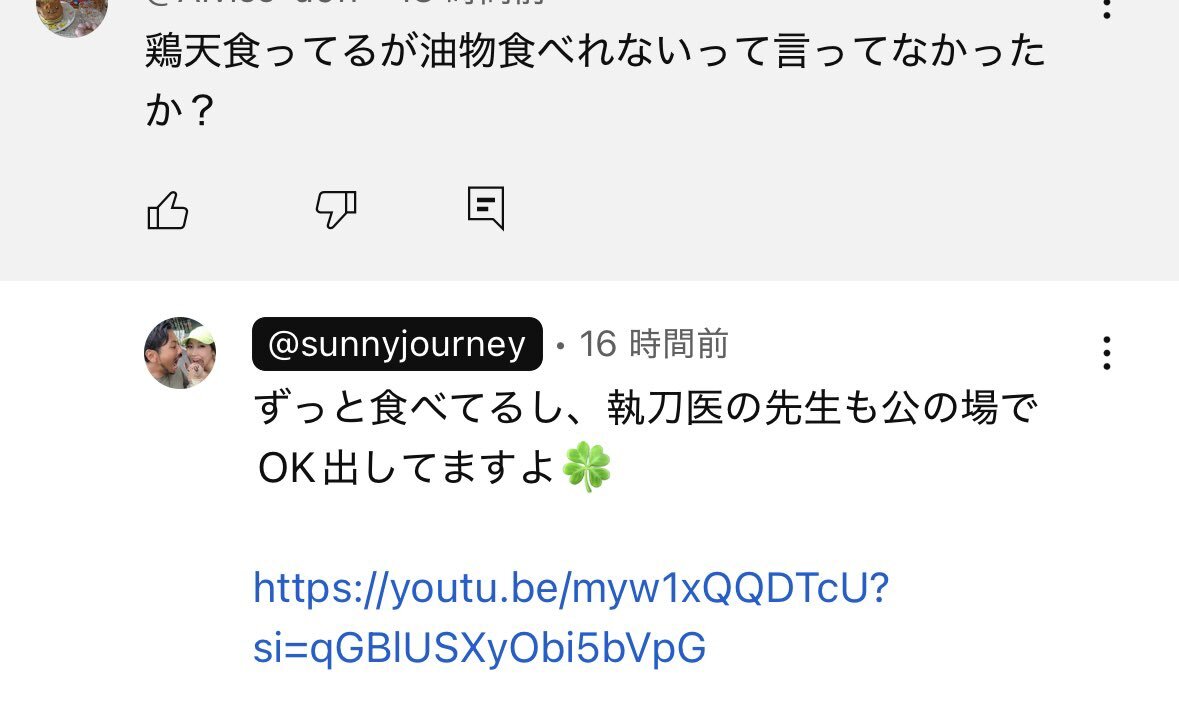Image resolution: width=1179 pixels, height=705 pixels.
Task: Tap the top commenter's partially visible avatar
Action: (x=72, y=12)
